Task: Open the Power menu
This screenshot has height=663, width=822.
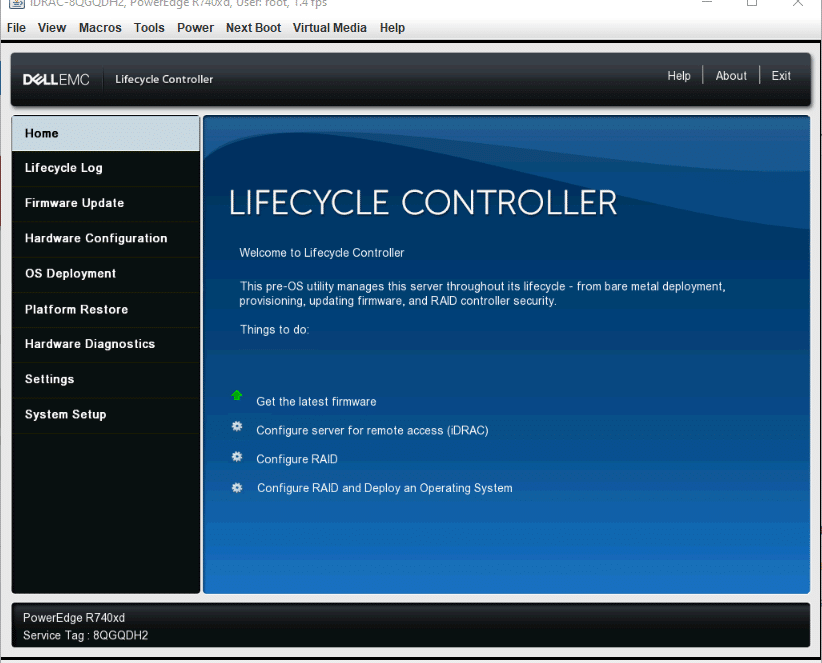Action: coord(195,28)
